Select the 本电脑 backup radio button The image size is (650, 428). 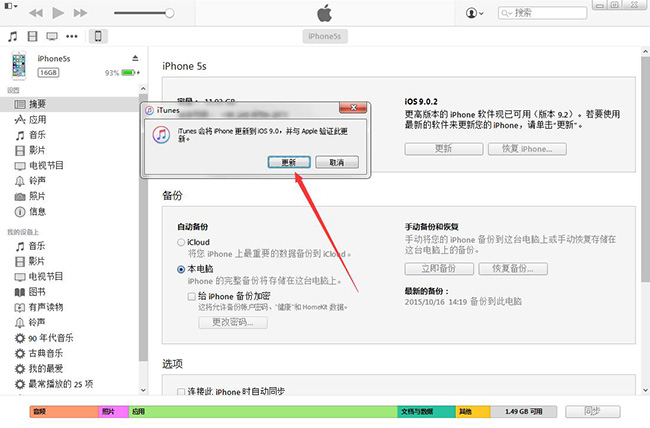pyautogui.click(x=181, y=270)
